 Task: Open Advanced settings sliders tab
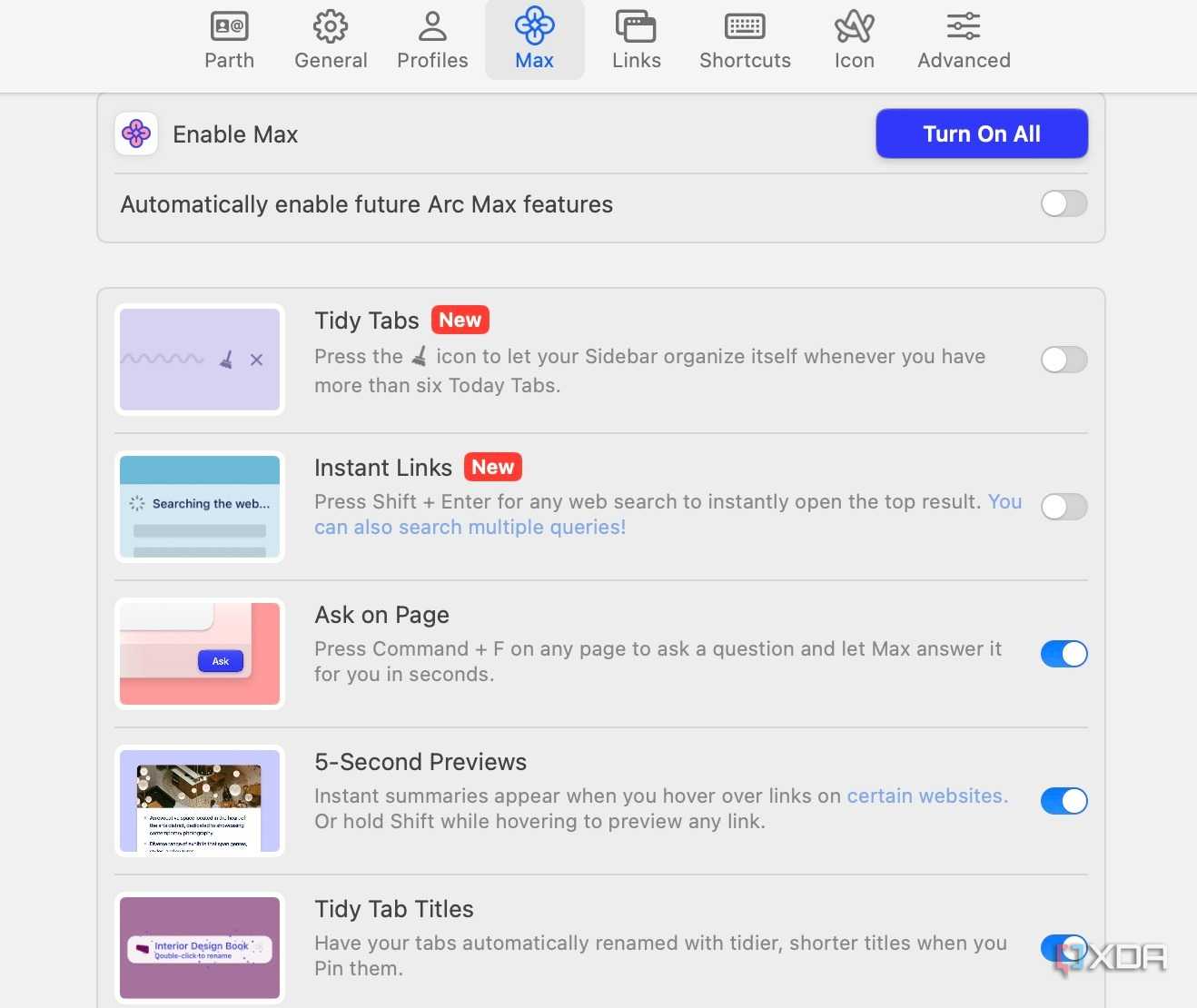964,41
